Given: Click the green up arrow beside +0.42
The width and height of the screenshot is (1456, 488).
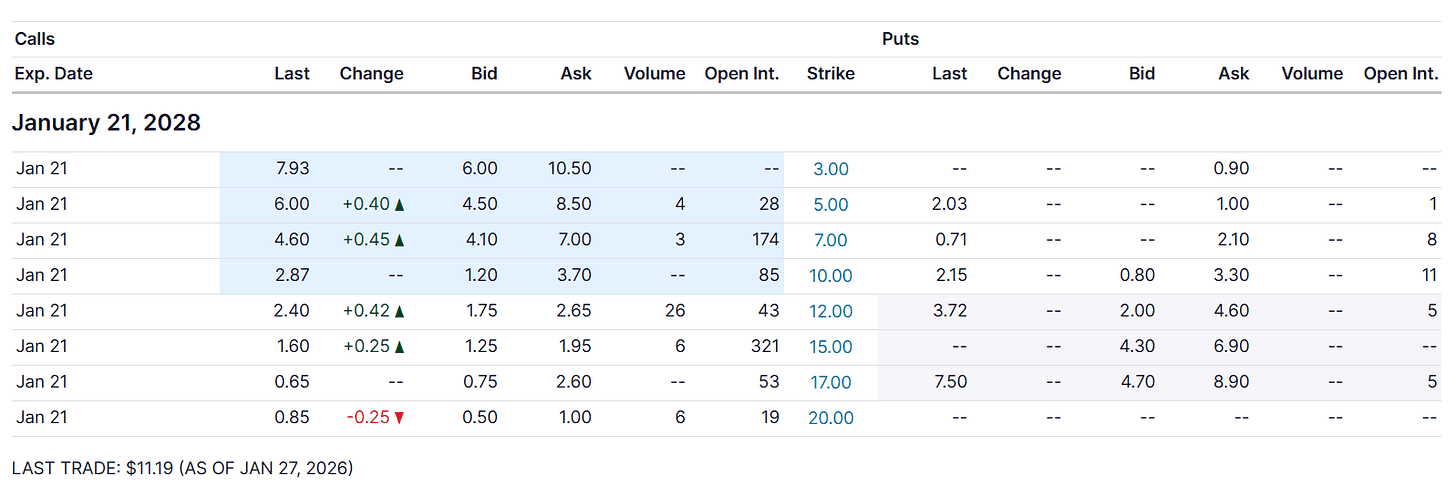Looking at the screenshot, I should click(x=400, y=311).
